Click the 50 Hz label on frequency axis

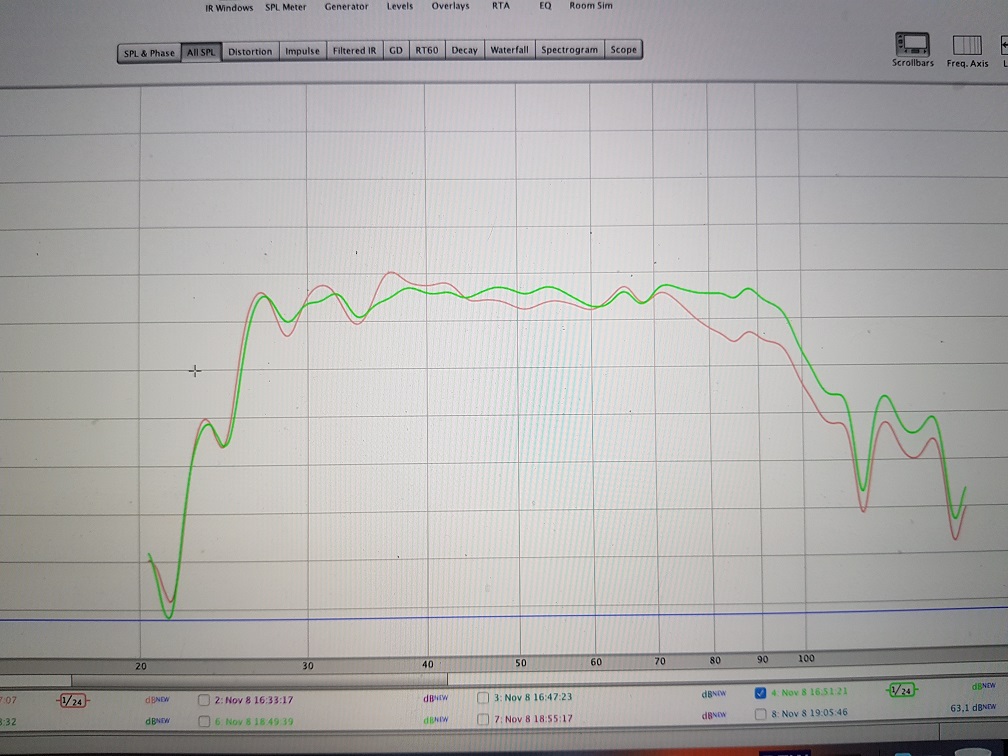(521, 663)
